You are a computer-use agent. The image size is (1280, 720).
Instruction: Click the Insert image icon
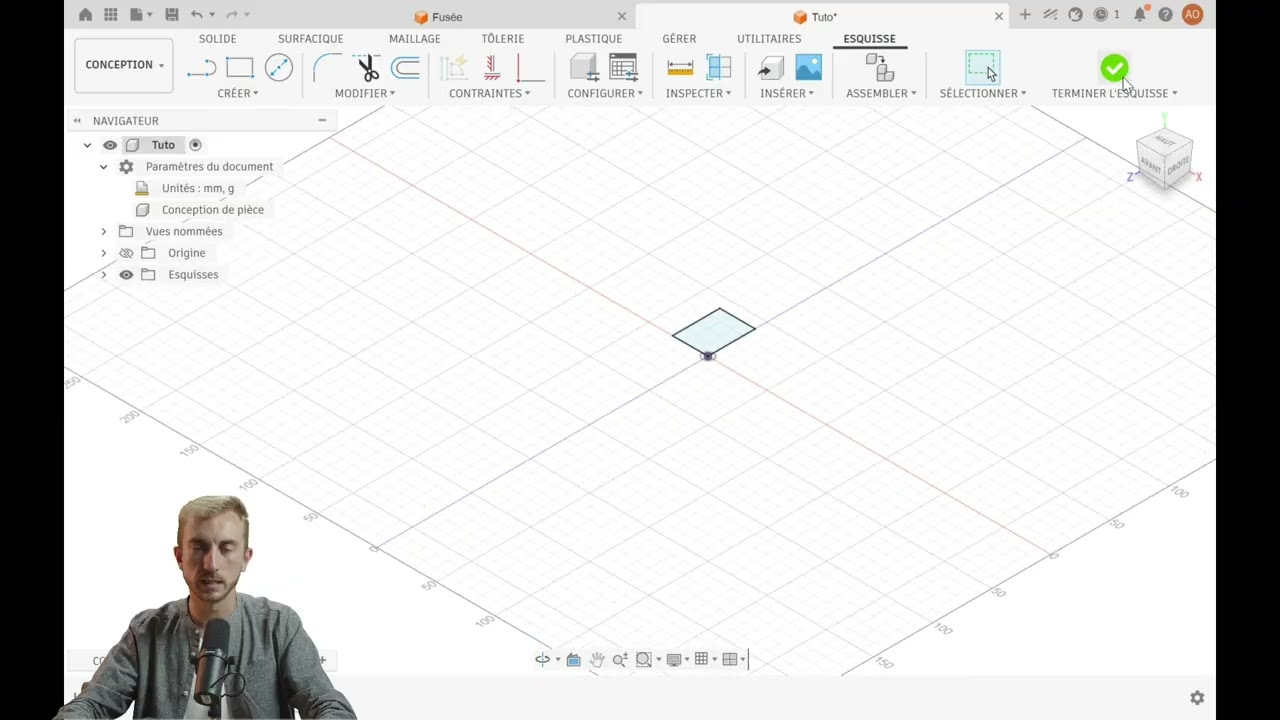(x=808, y=67)
